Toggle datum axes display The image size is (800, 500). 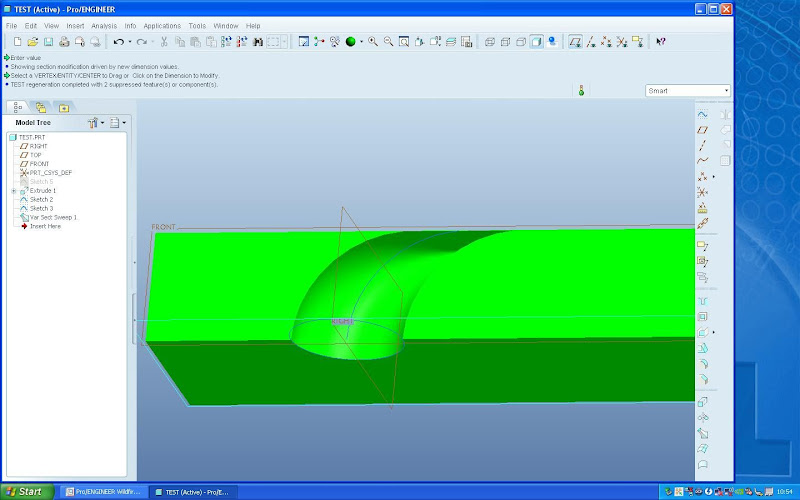(x=591, y=42)
